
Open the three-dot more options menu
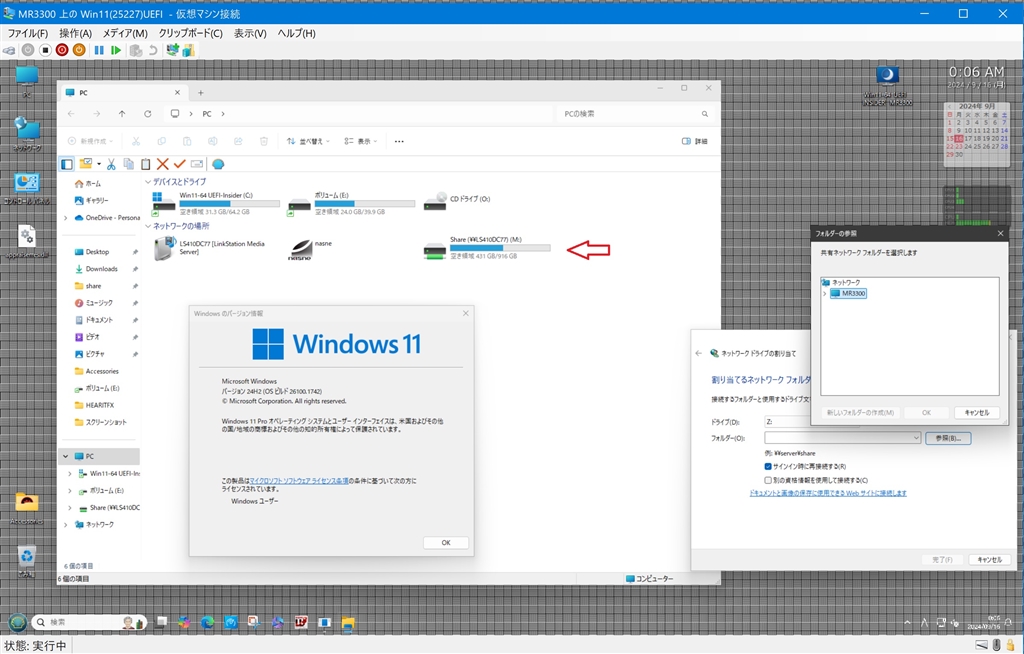pyautogui.click(x=399, y=141)
